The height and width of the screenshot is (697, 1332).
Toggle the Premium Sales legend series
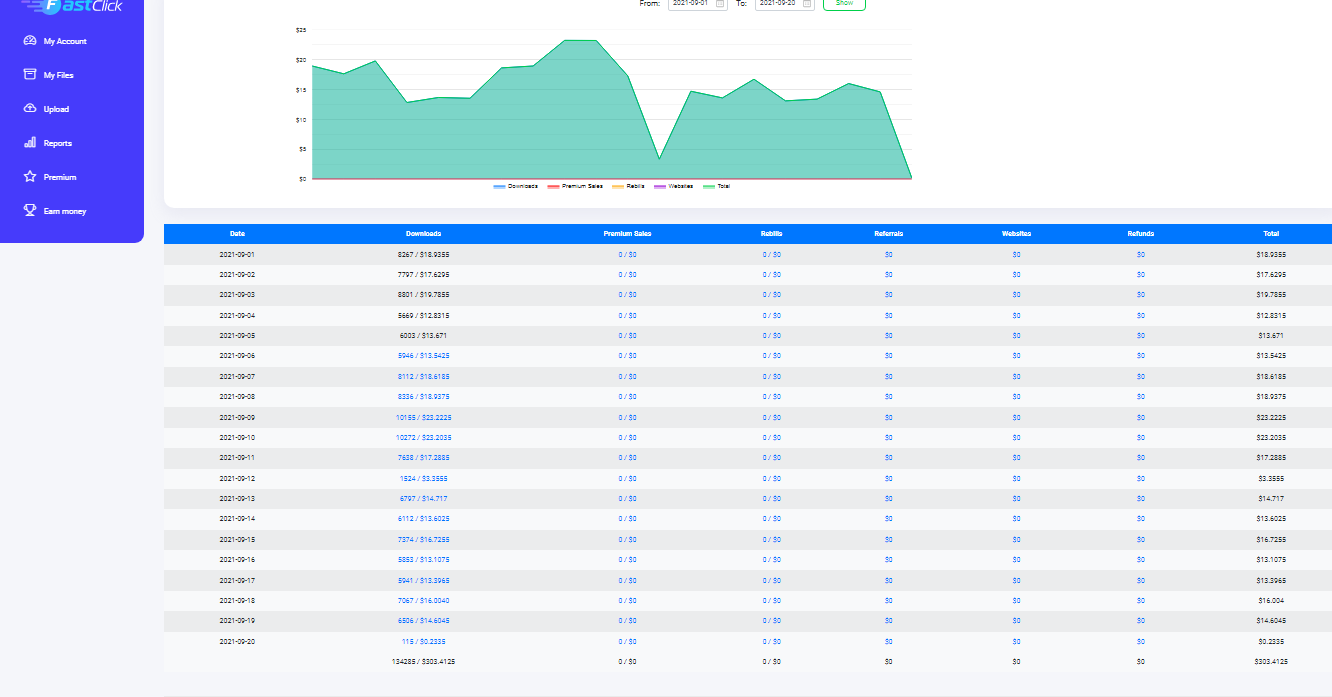[574, 186]
